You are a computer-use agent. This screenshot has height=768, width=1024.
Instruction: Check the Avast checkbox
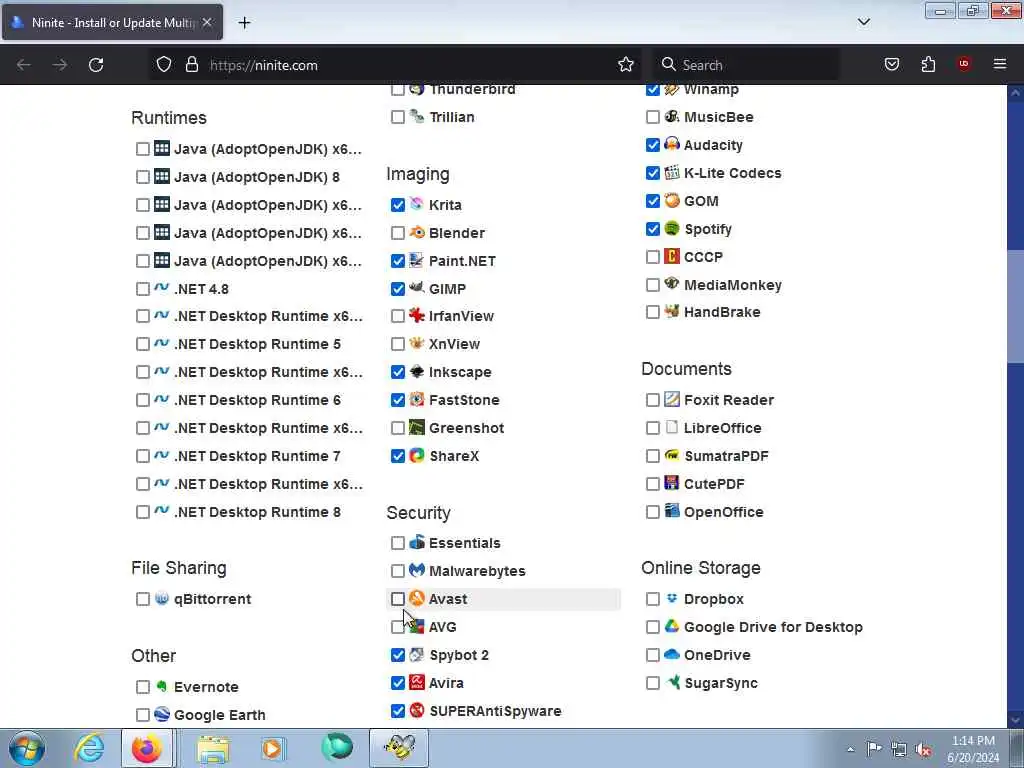[398, 599]
